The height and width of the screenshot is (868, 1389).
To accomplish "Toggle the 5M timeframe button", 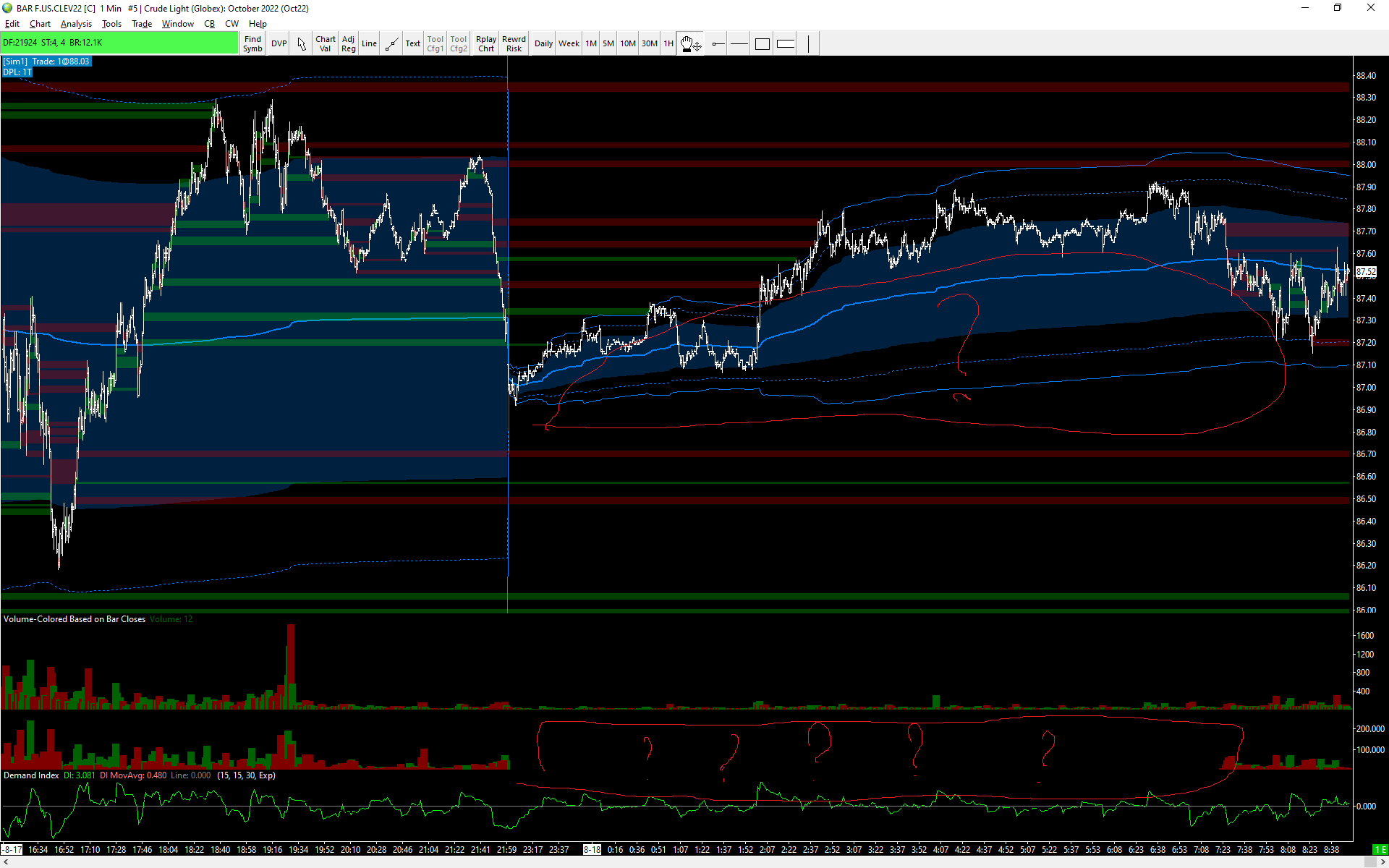I will click(608, 44).
